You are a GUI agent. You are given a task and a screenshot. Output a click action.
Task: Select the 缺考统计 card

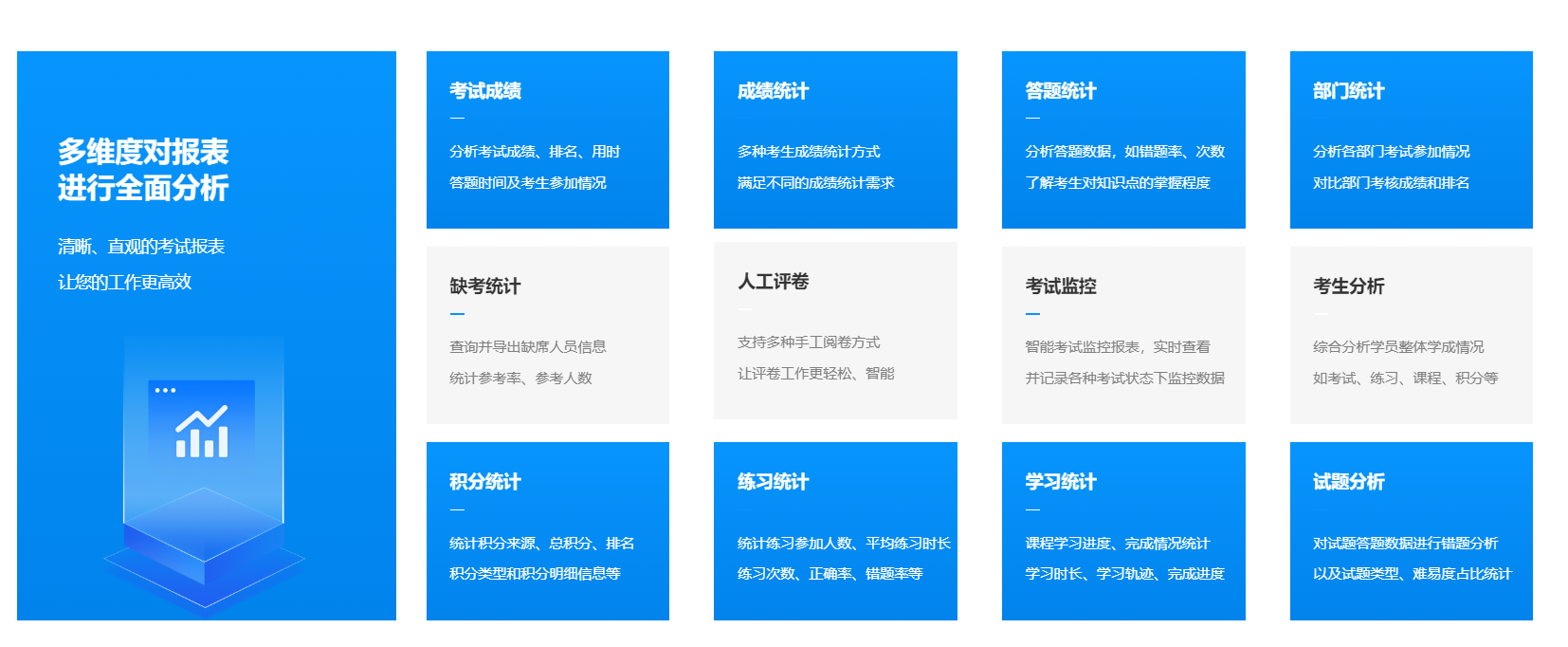click(x=547, y=335)
